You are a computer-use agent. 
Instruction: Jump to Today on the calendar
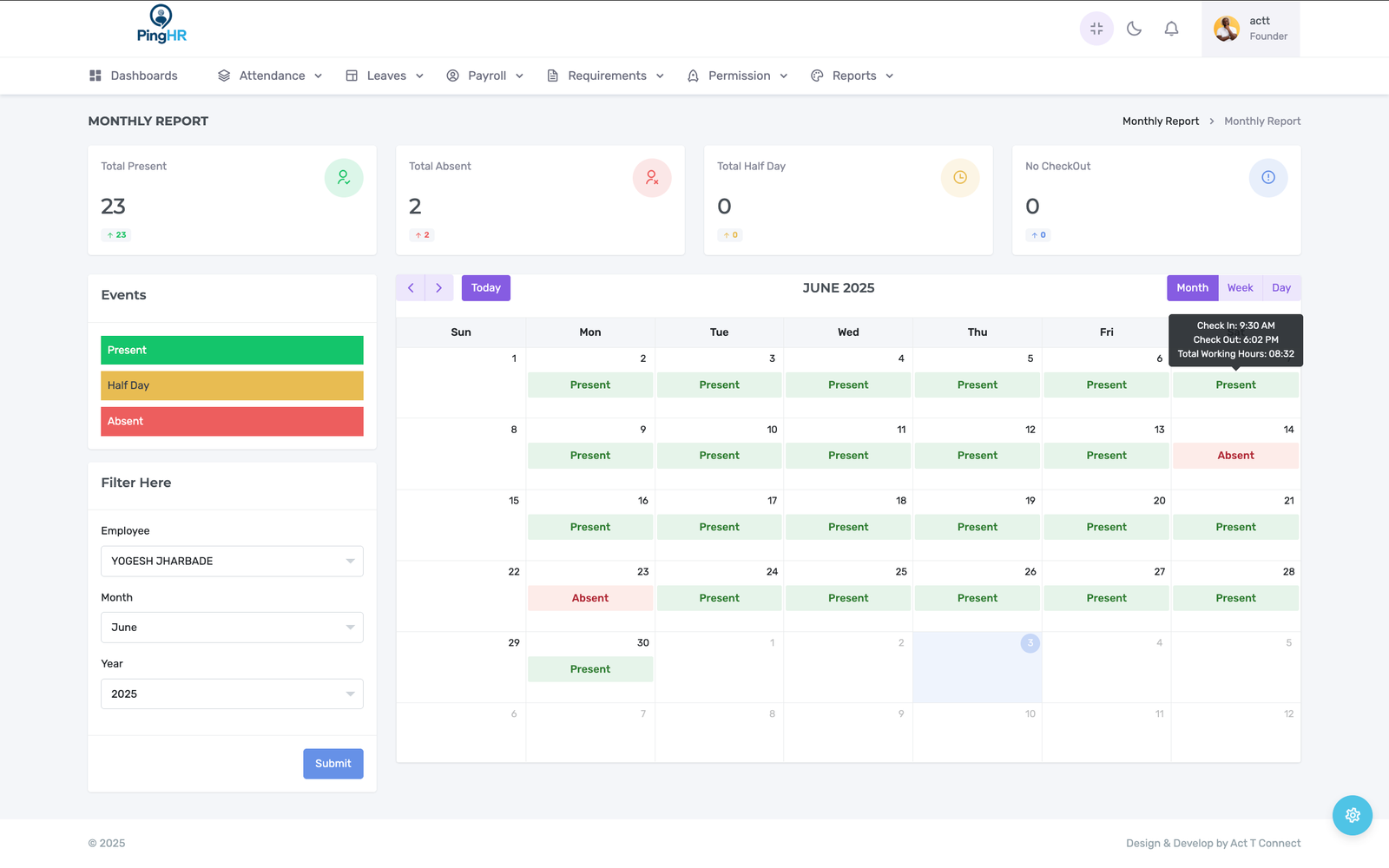(485, 288)
